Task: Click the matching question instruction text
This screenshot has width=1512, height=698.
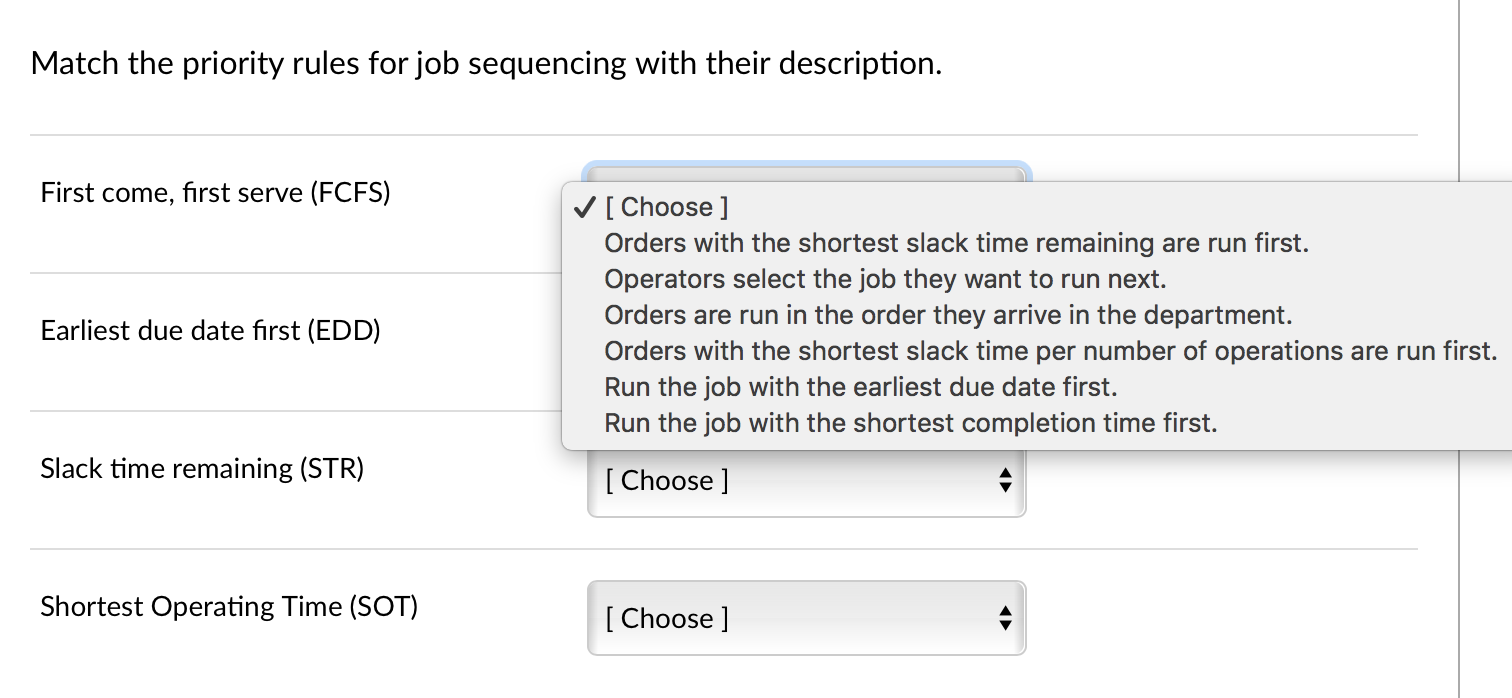Action: pyautogui.click(x=485, y=62)
